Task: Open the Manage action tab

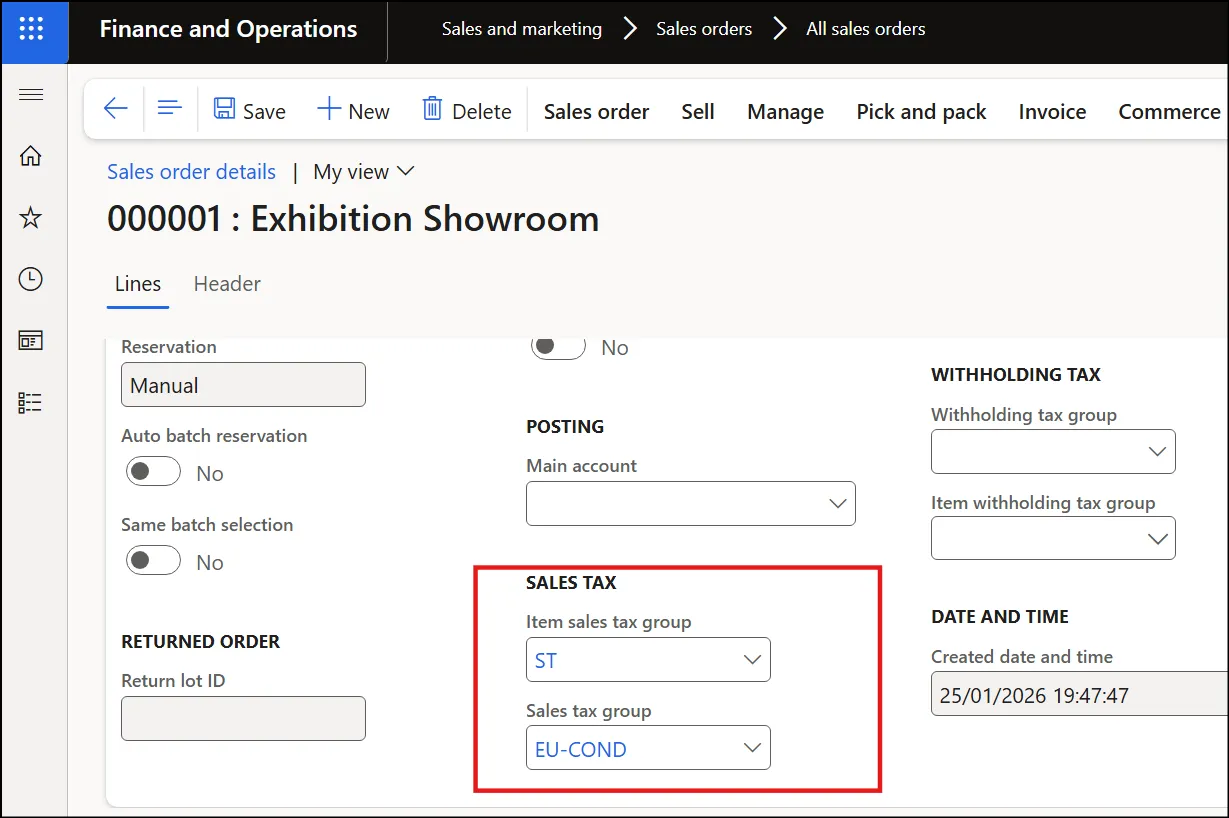Action: point(786,112)
